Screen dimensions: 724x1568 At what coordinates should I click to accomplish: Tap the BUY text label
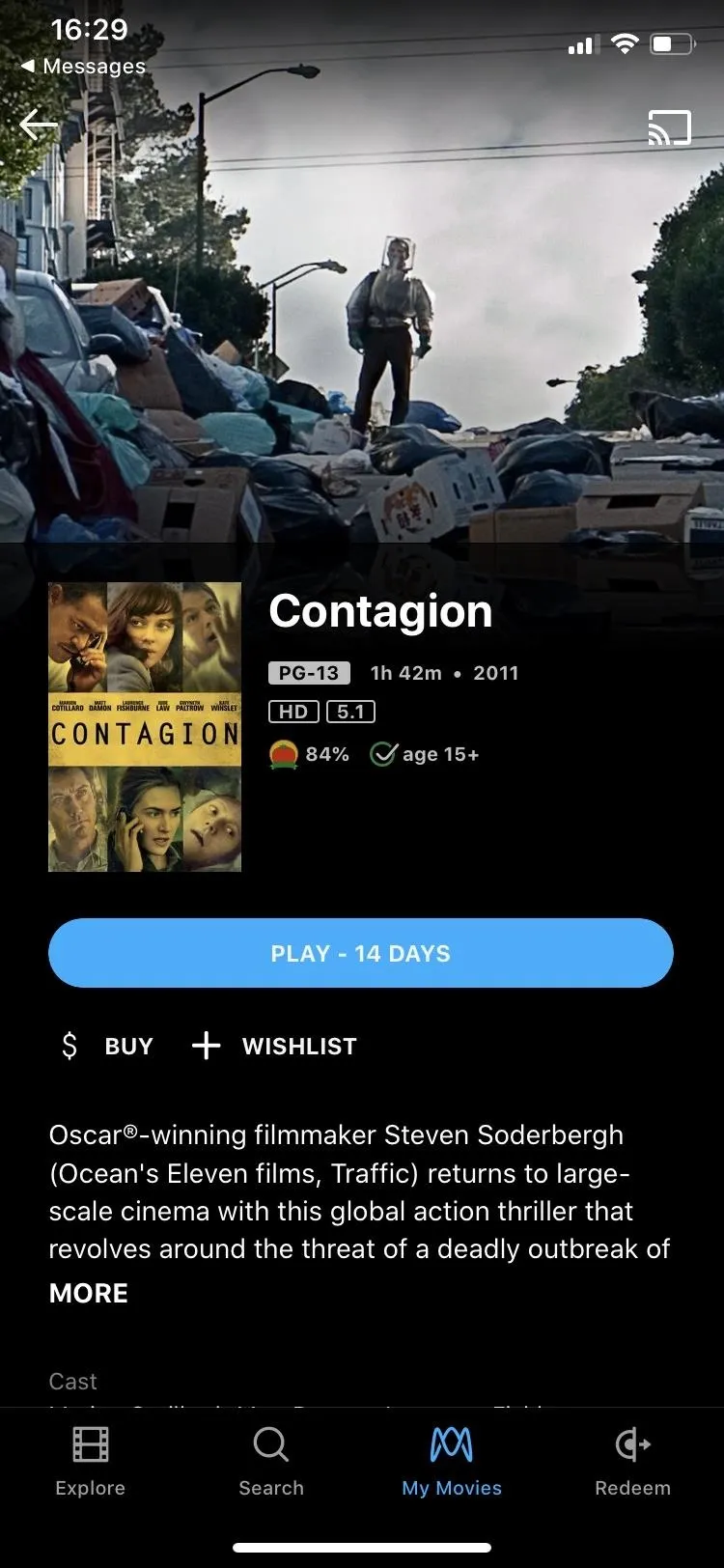(129, 1046)
